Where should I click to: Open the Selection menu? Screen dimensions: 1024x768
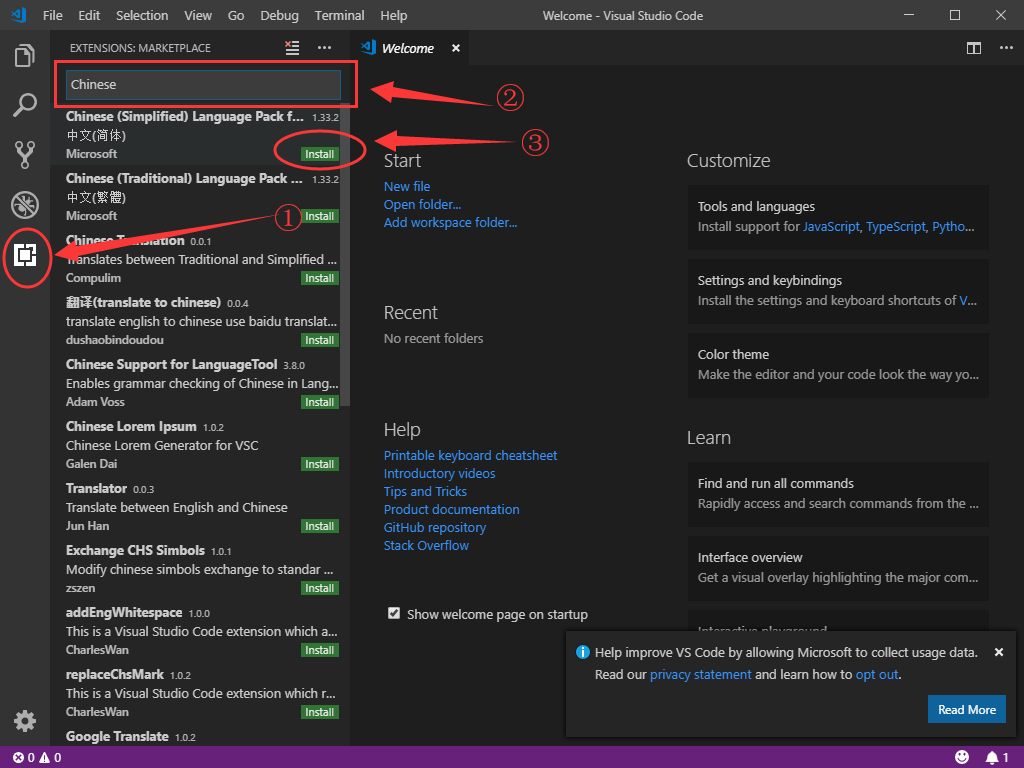[142, 16]
